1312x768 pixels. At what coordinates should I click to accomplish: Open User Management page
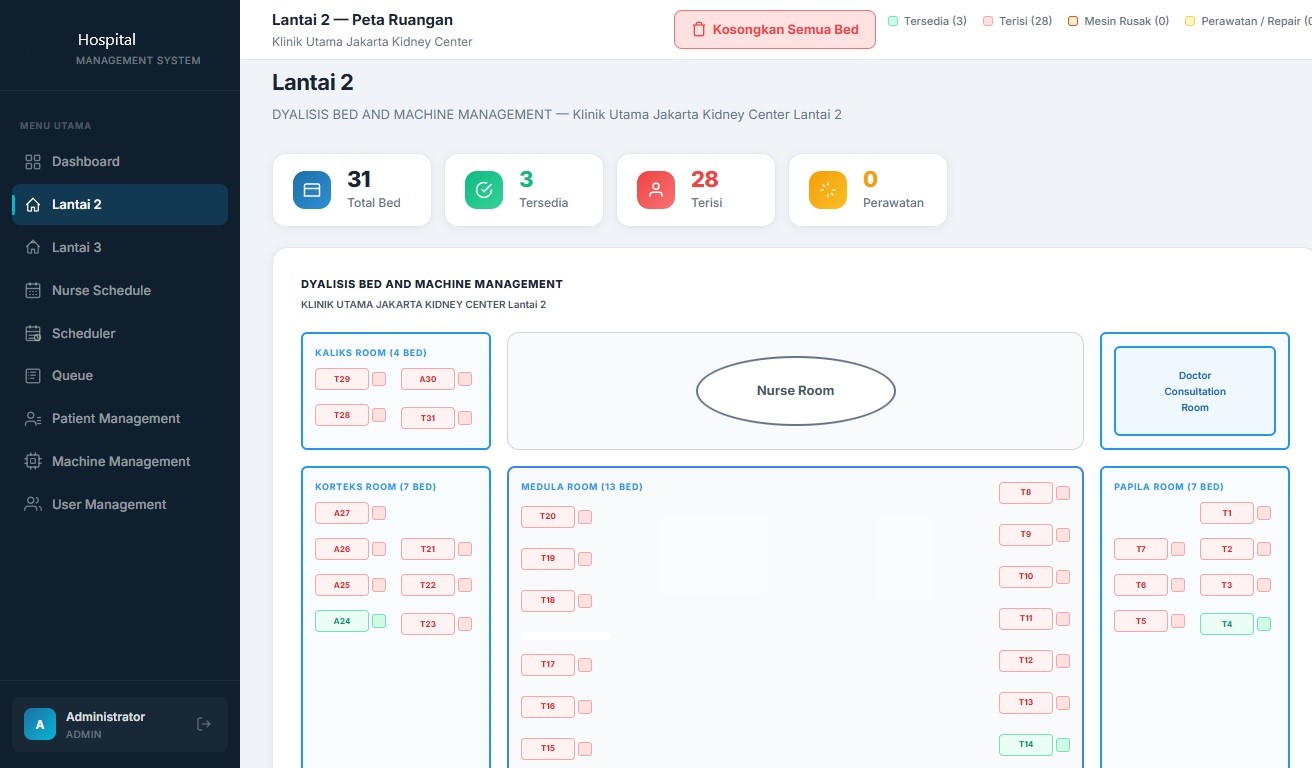120,505
